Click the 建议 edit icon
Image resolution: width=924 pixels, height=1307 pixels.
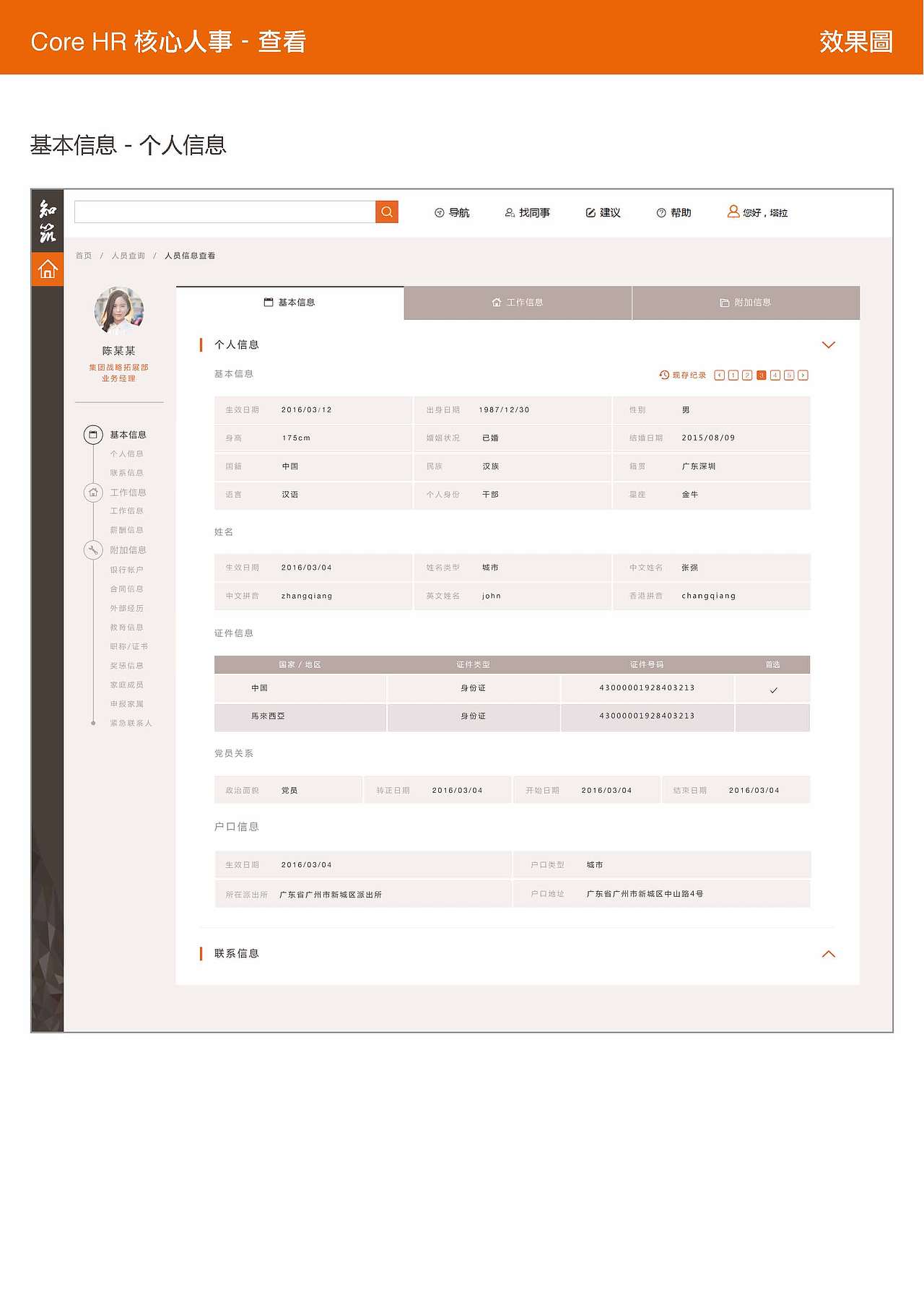590,213
